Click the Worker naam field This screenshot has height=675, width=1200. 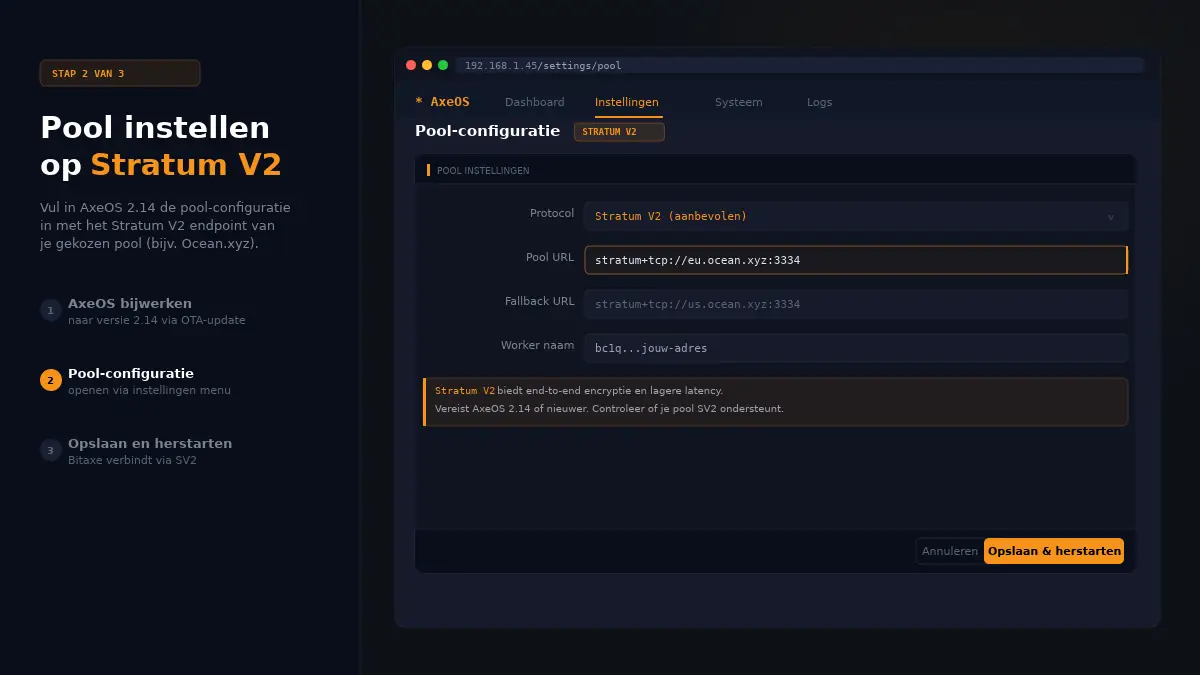[856, 348]
